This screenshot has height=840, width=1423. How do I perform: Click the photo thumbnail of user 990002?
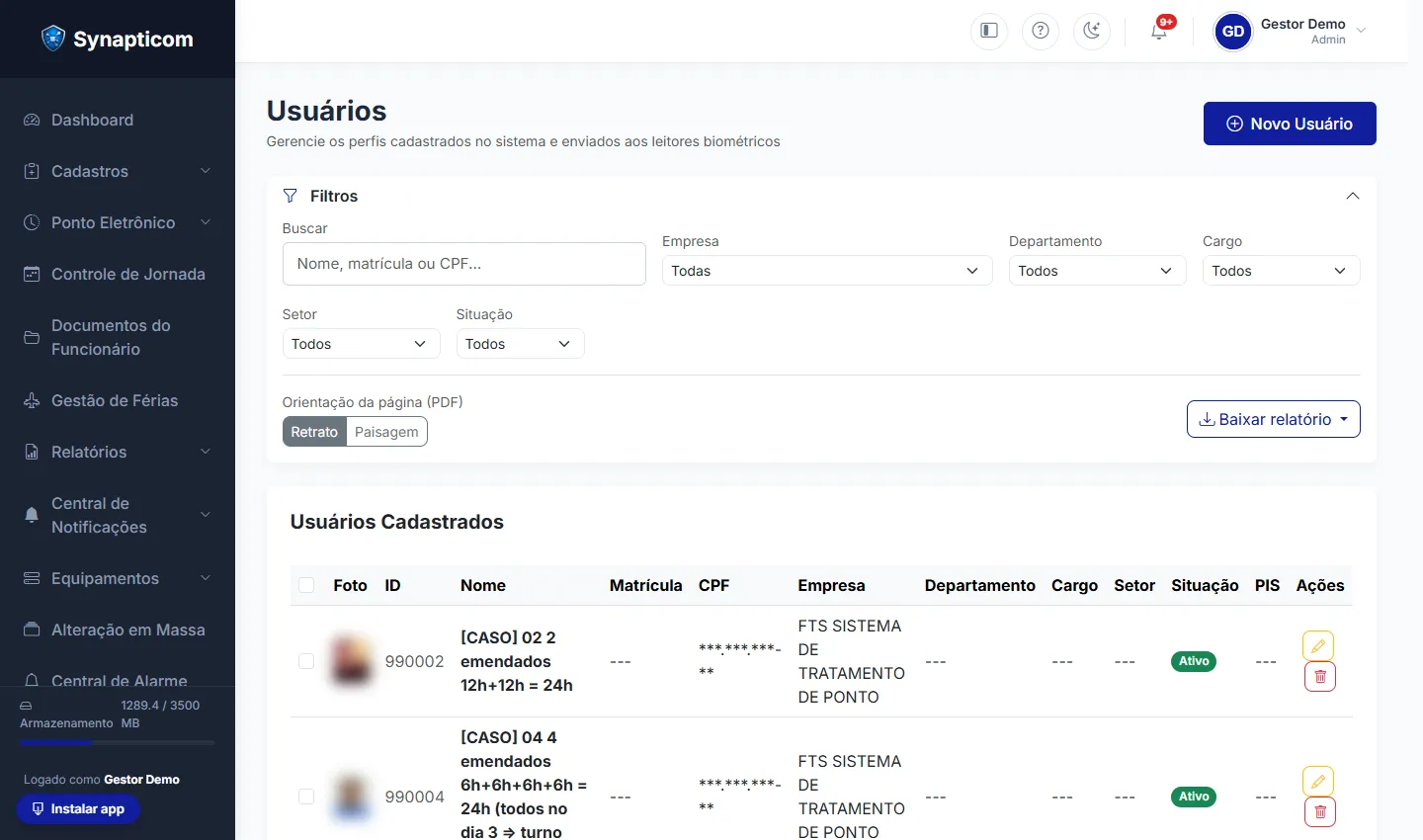(x=351, y=661)
